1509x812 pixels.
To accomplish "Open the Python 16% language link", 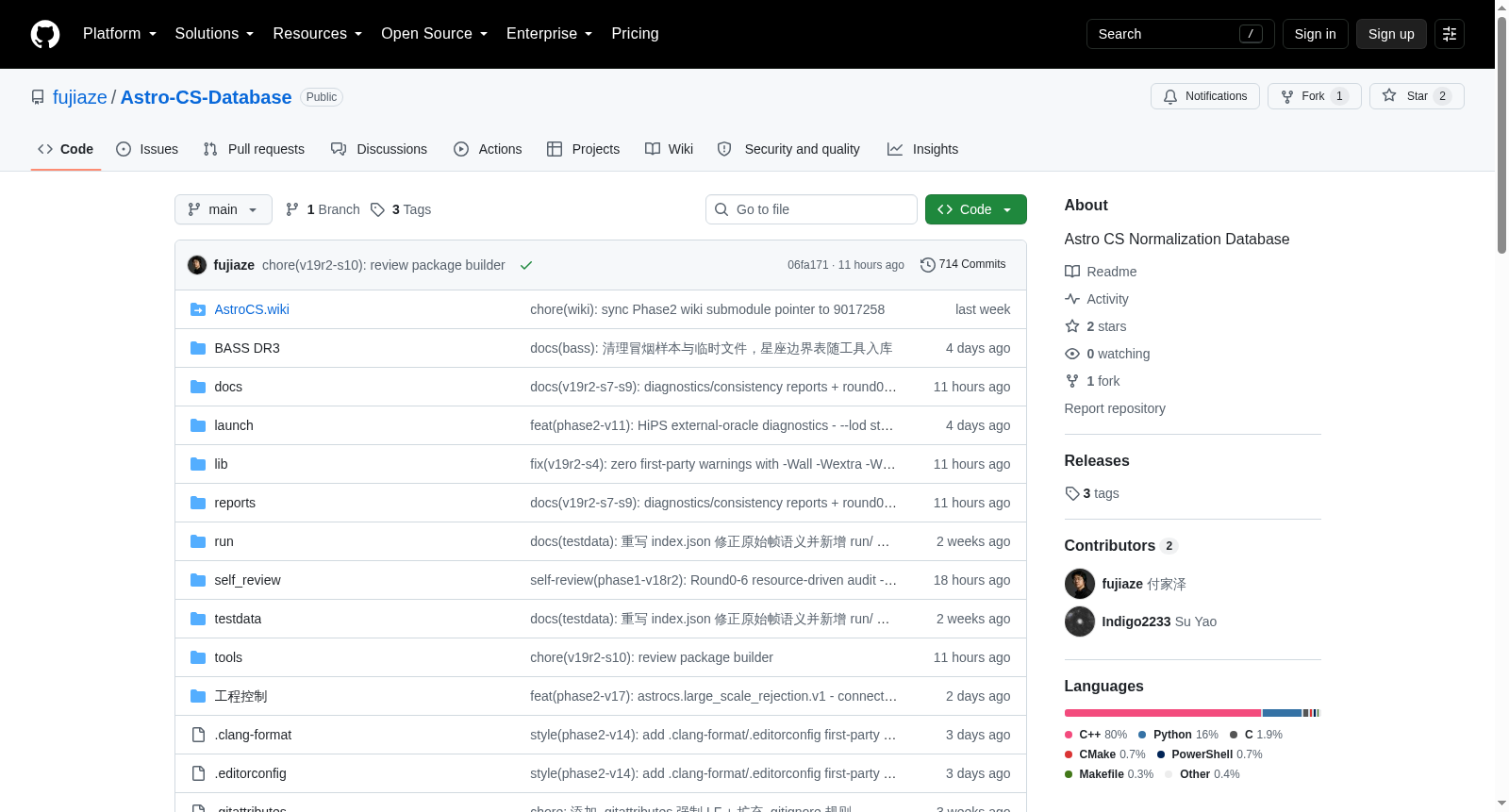I will click(1178, 735).
